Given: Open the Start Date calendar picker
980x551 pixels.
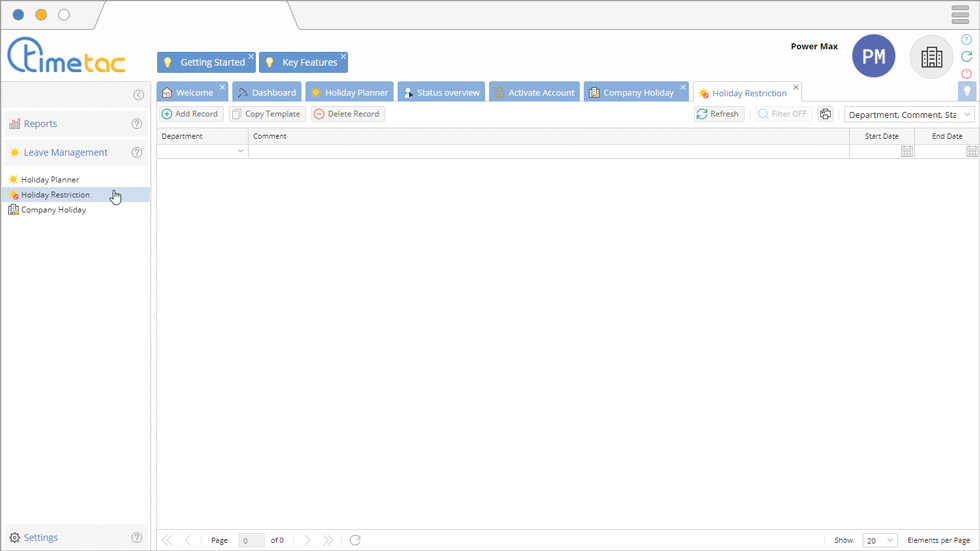Looking at the screenshot, I should coord(907,152).
